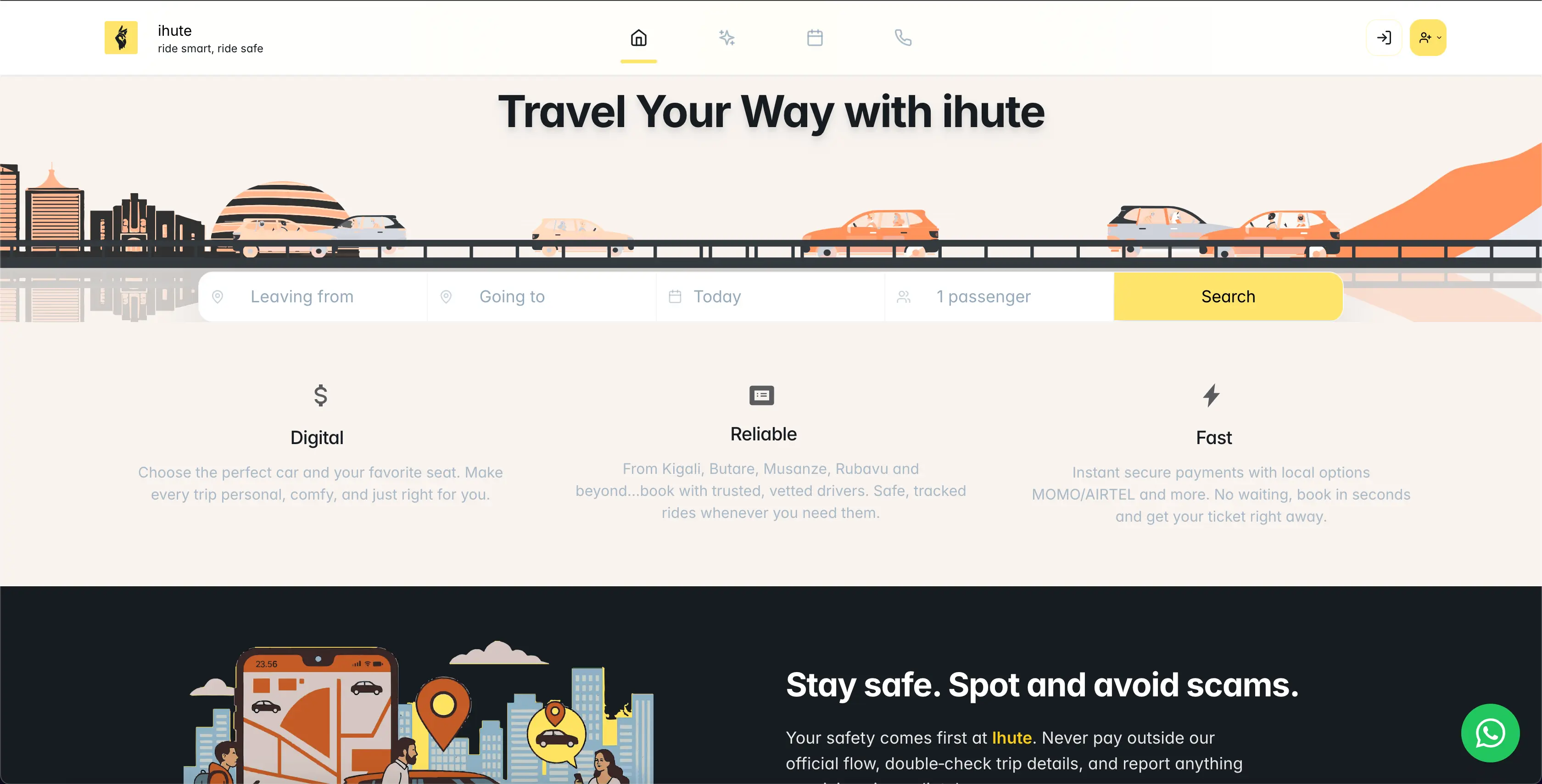Image resolution: width=1542 pixels, height=784 pixels.
Task: Click the ihute brand name text
Action: (175, 31)
